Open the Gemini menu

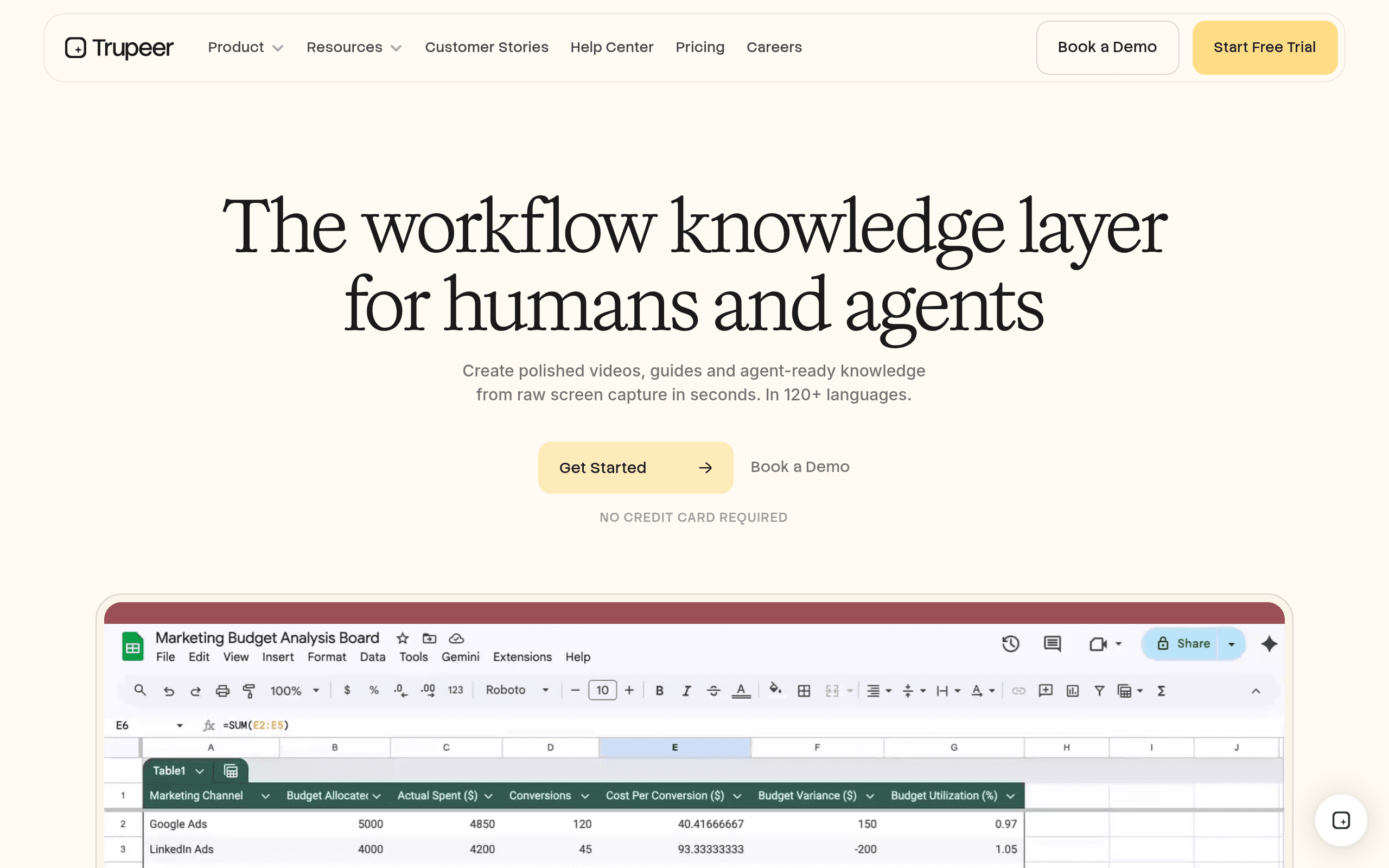[460, 657]
